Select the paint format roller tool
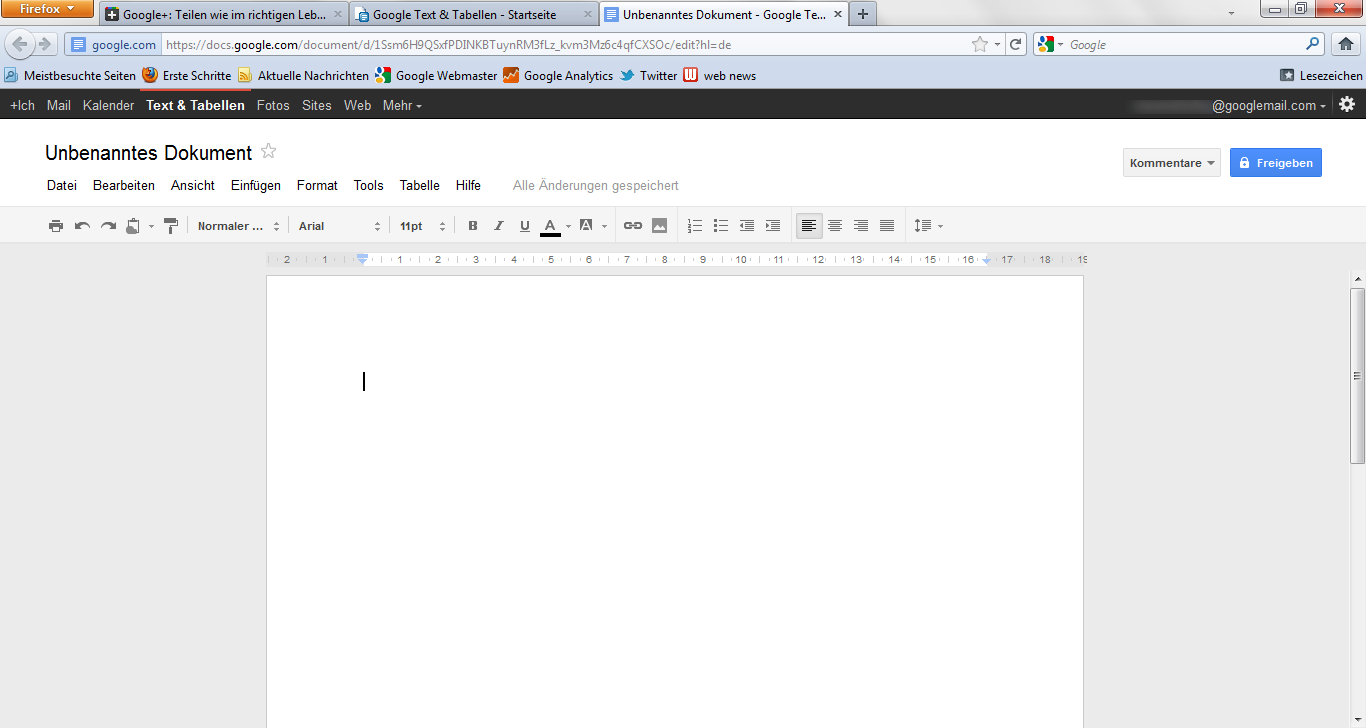Screen dimensions: 1366x728 click(x=171, y=226)
